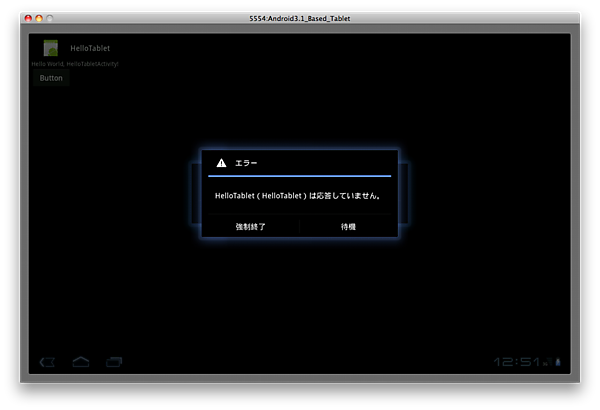Click the dimmed Button widget
Viewport: 600px width, 410px height.
(51, 78)
